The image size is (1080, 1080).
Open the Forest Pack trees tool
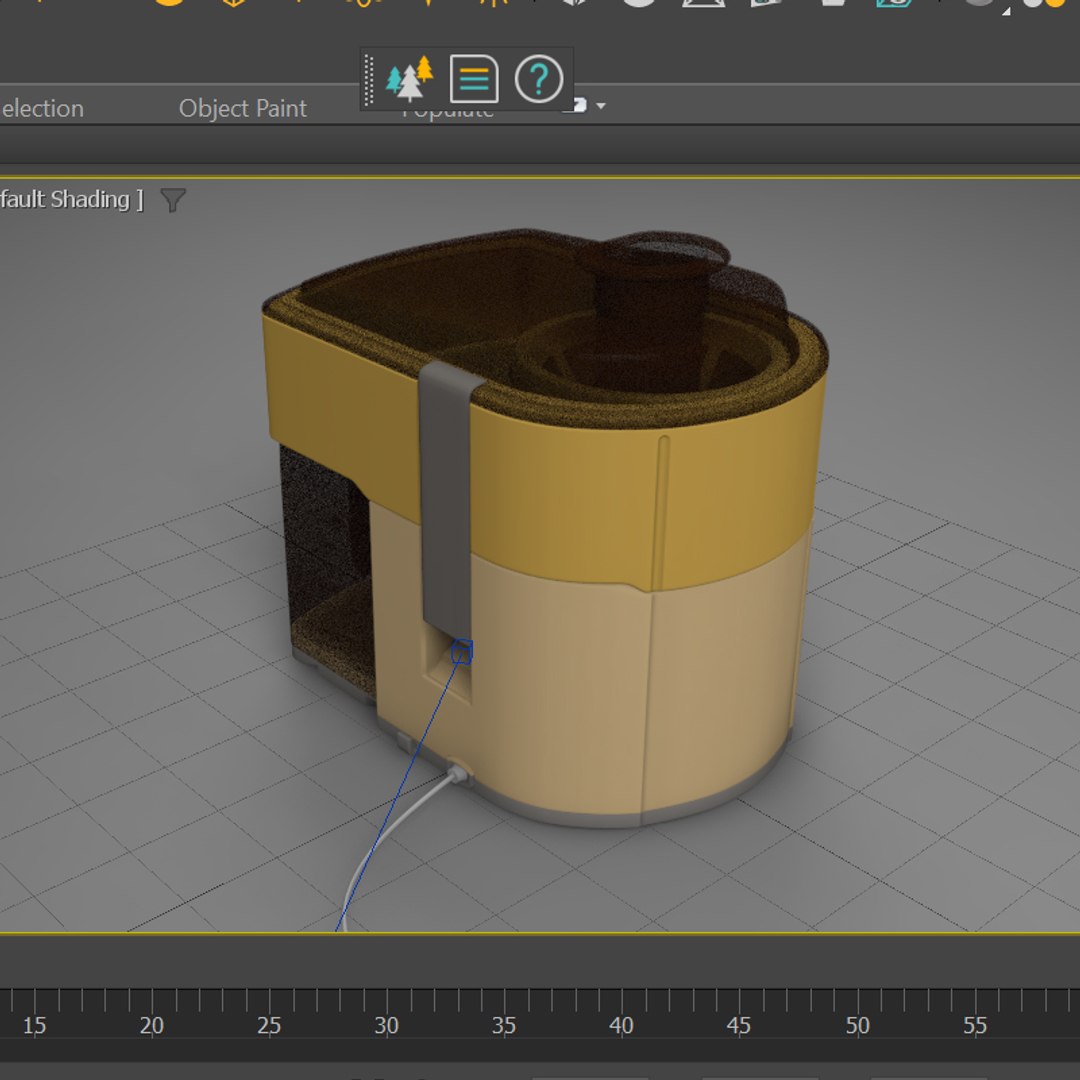411,79
